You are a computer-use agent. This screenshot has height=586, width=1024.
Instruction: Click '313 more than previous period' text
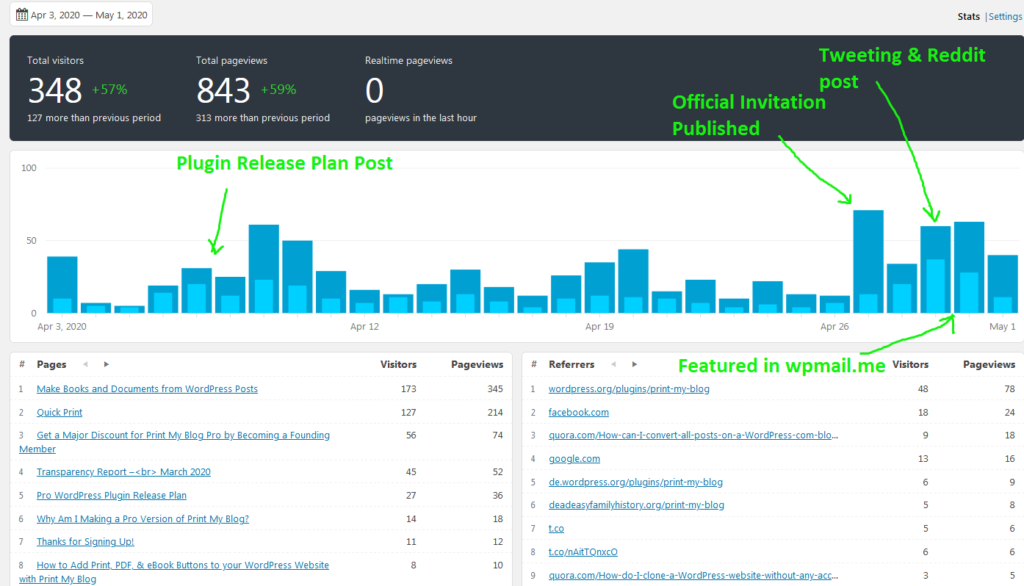(x=263, y=118)
